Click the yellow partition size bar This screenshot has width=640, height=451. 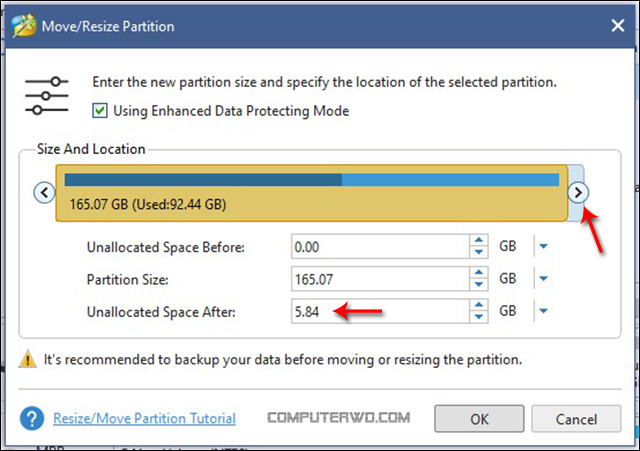311,193
